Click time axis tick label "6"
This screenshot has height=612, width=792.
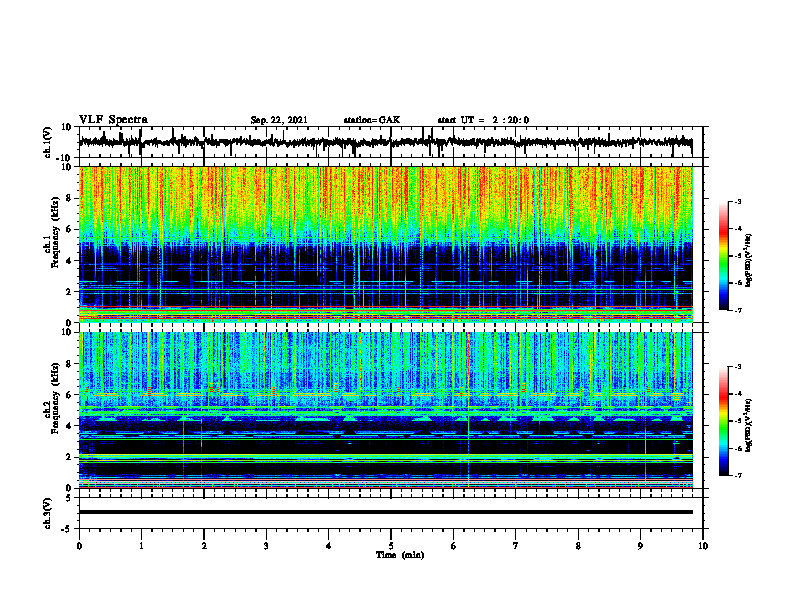454,546
